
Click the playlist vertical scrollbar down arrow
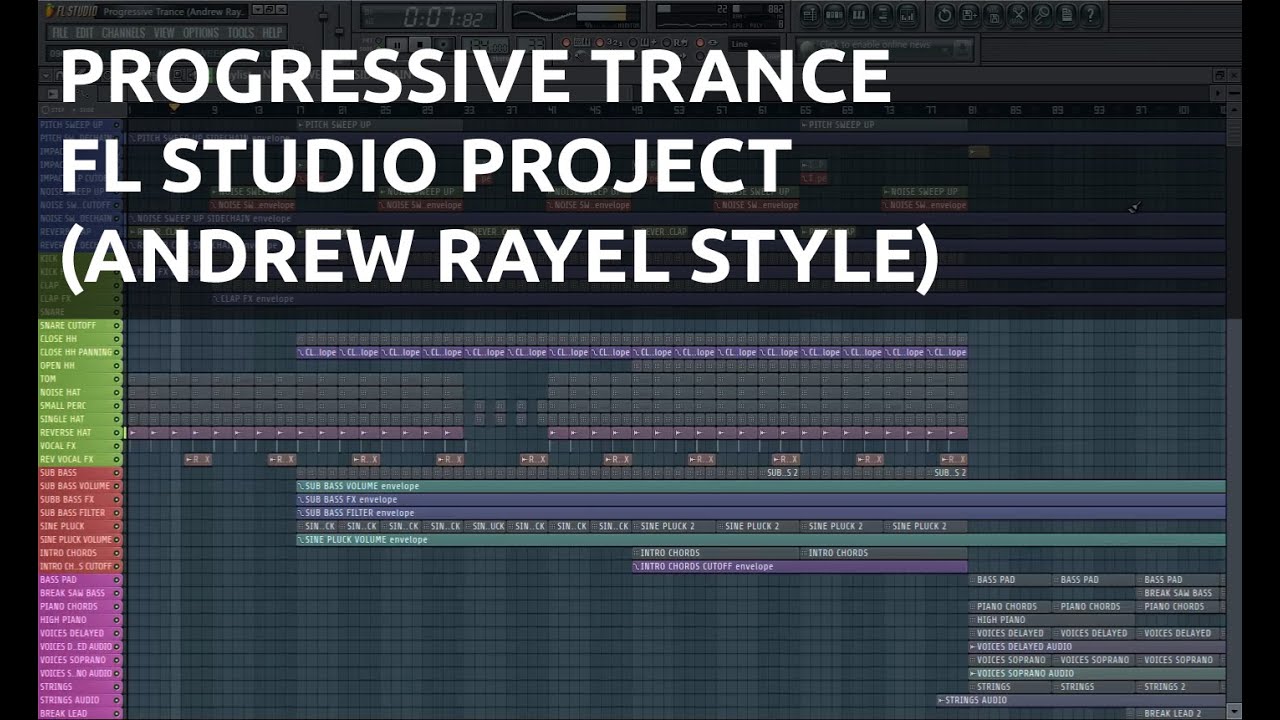[x=1233, y=711]
